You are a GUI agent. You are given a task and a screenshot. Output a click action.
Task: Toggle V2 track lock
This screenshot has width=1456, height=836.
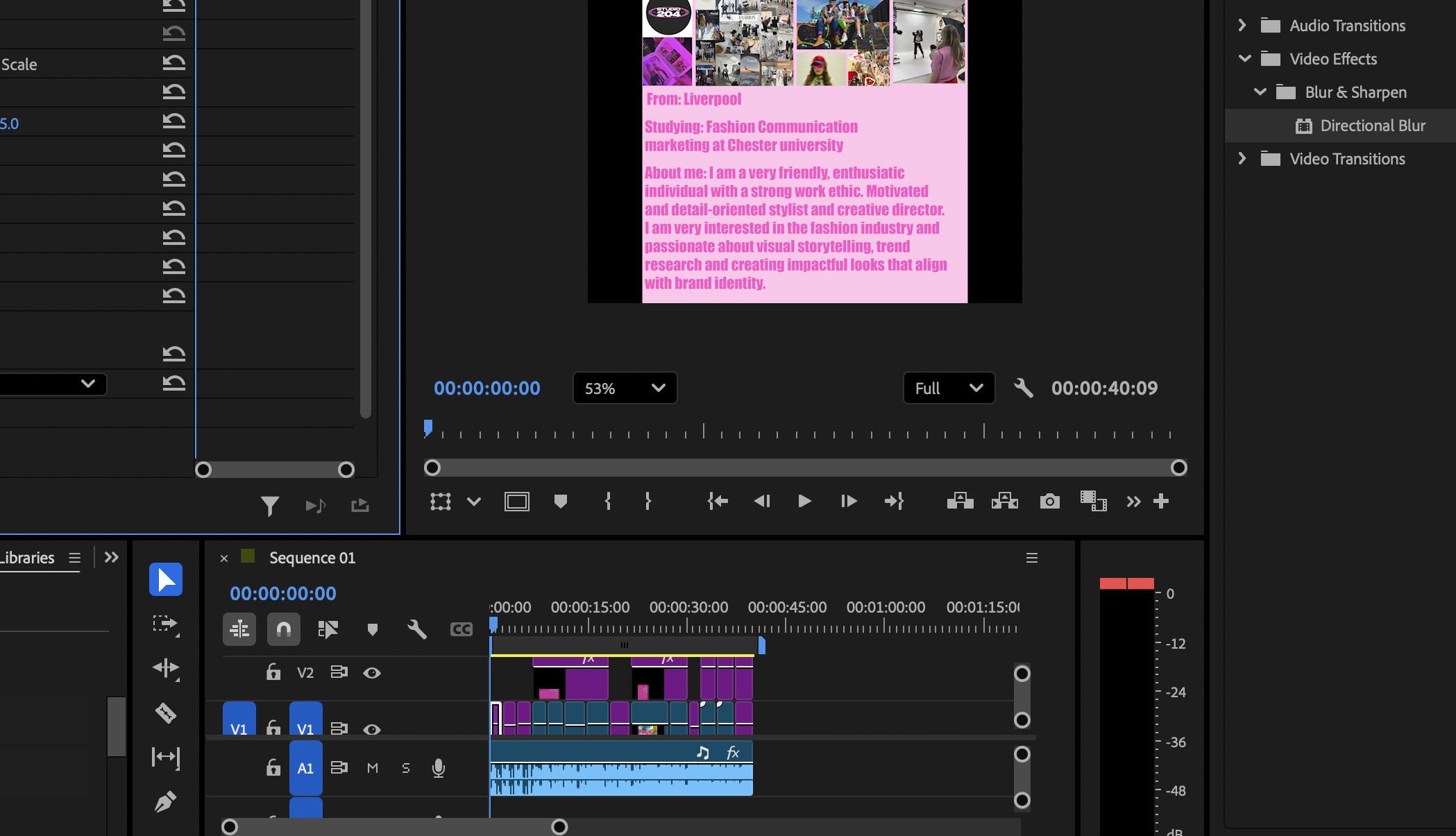pyautogui.click(x=273, y=672)
